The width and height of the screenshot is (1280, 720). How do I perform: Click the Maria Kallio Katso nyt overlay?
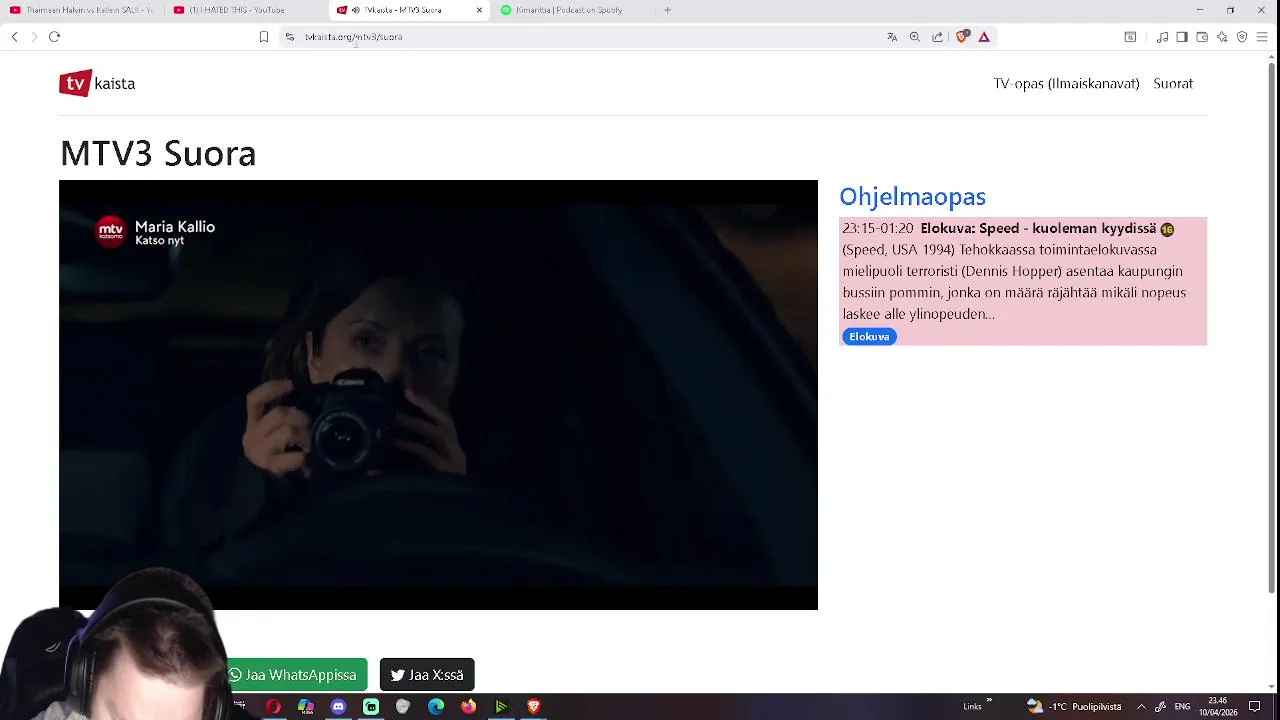point(175,232)
